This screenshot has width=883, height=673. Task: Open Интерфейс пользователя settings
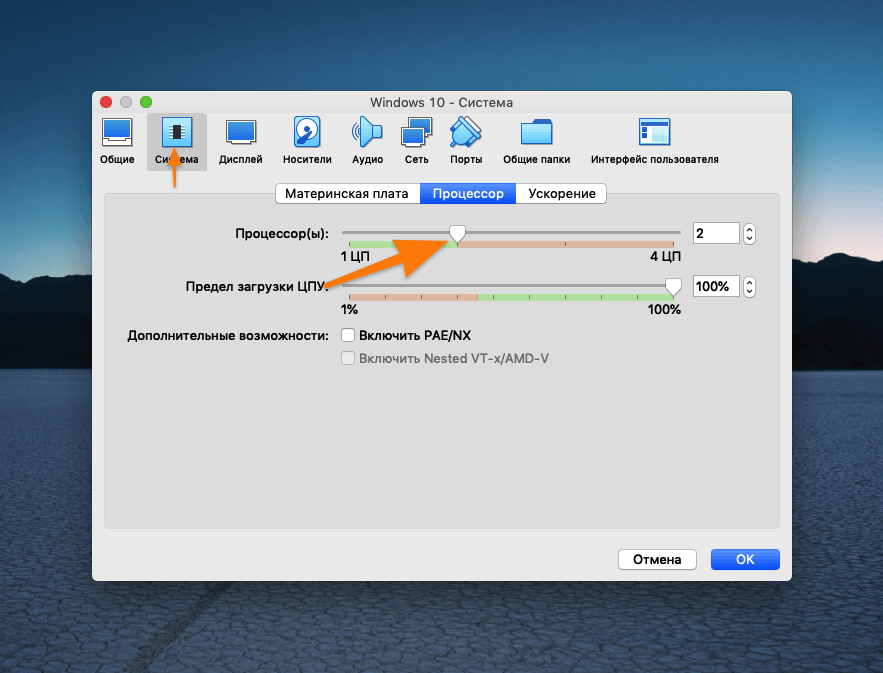[654, 141]
